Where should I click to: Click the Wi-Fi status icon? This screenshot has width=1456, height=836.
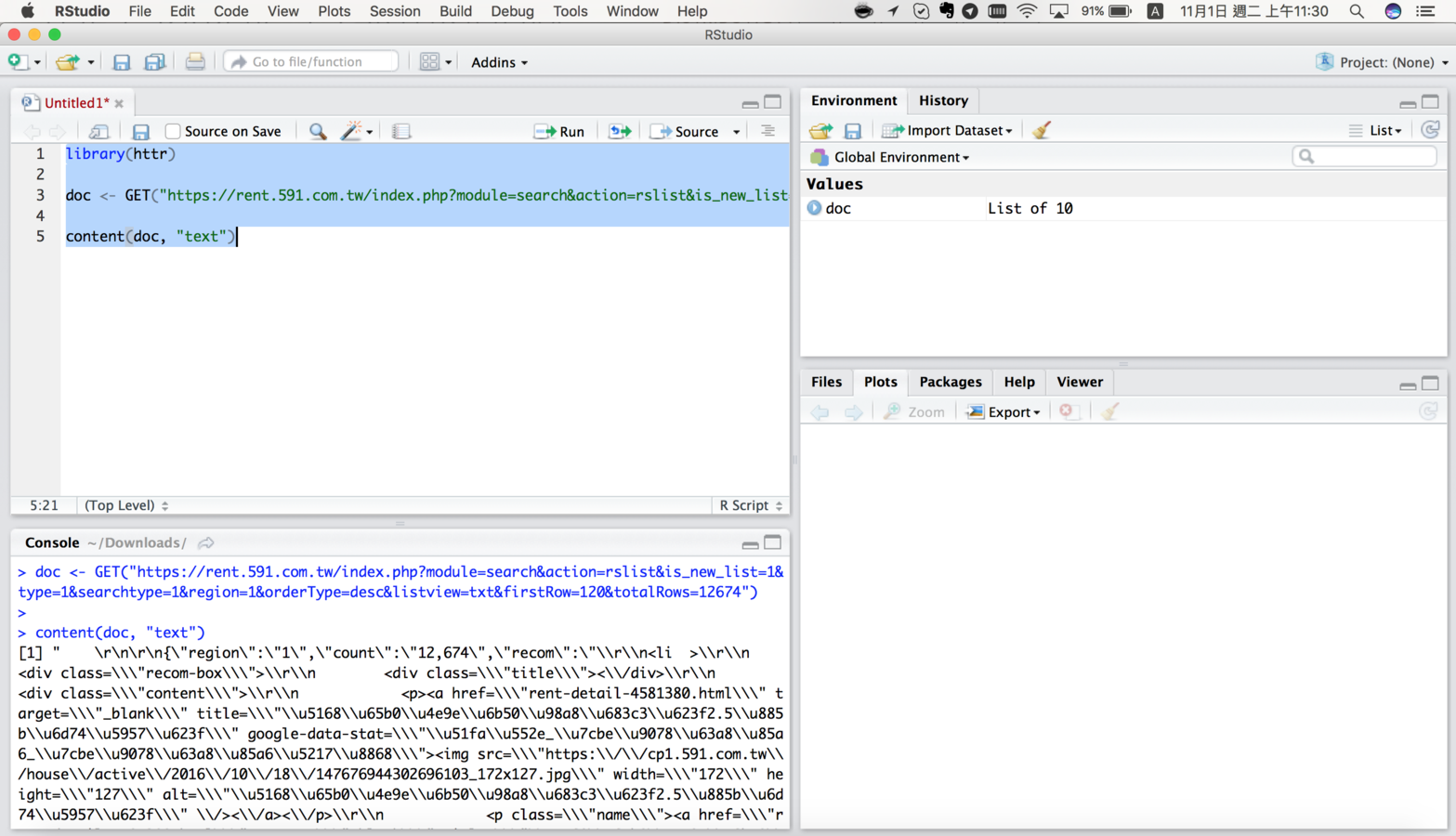(x=1027, y=11)
